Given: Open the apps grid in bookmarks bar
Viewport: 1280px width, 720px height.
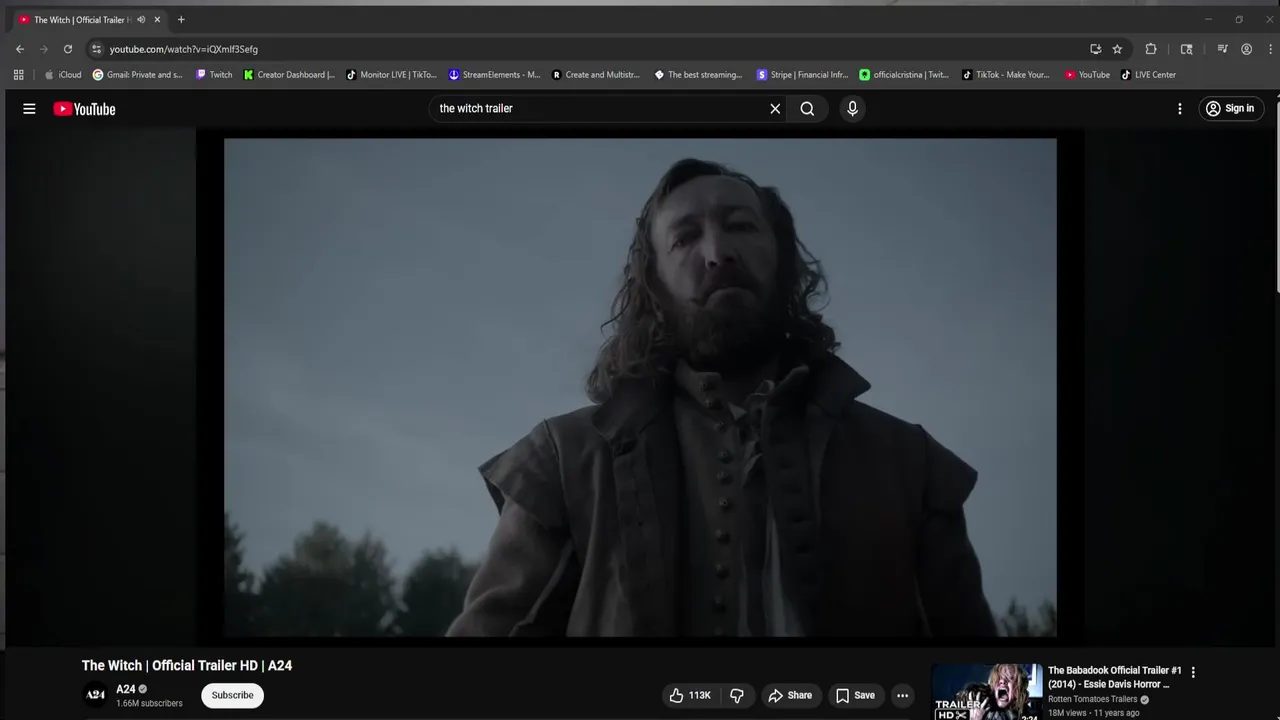Looking at the screenshot, I should (18, 75).
